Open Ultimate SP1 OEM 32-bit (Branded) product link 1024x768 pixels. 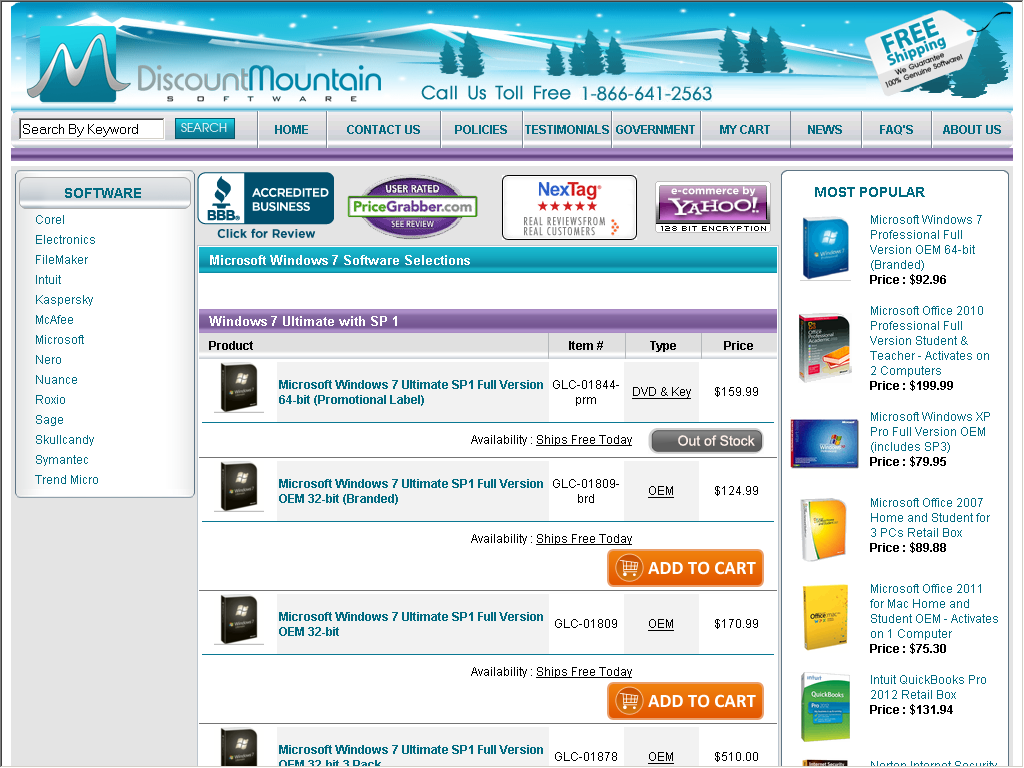tap(411, 491)
